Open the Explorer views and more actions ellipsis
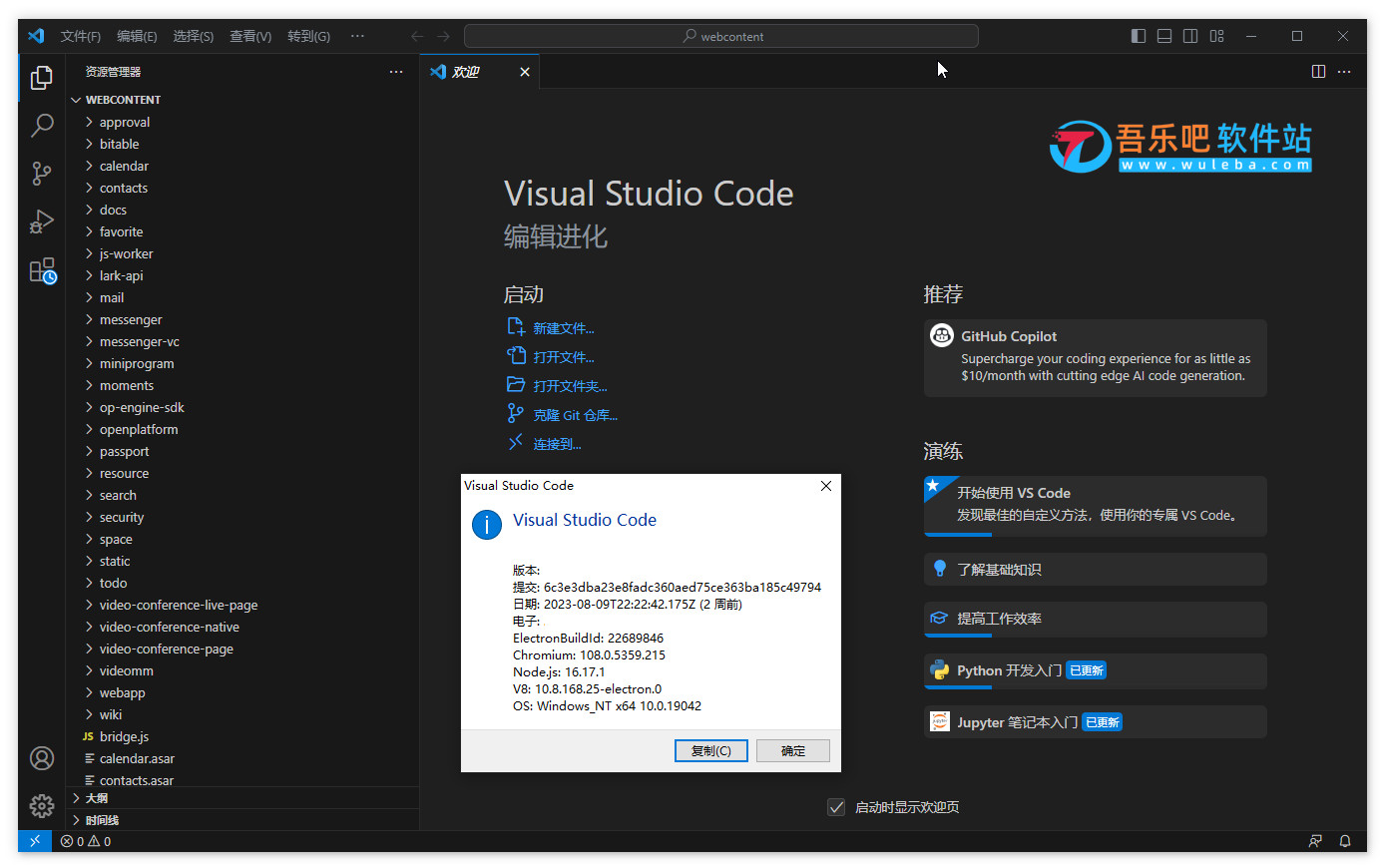Image resolution: width=1383 pixels, height=868 pixels. [396, 72]
